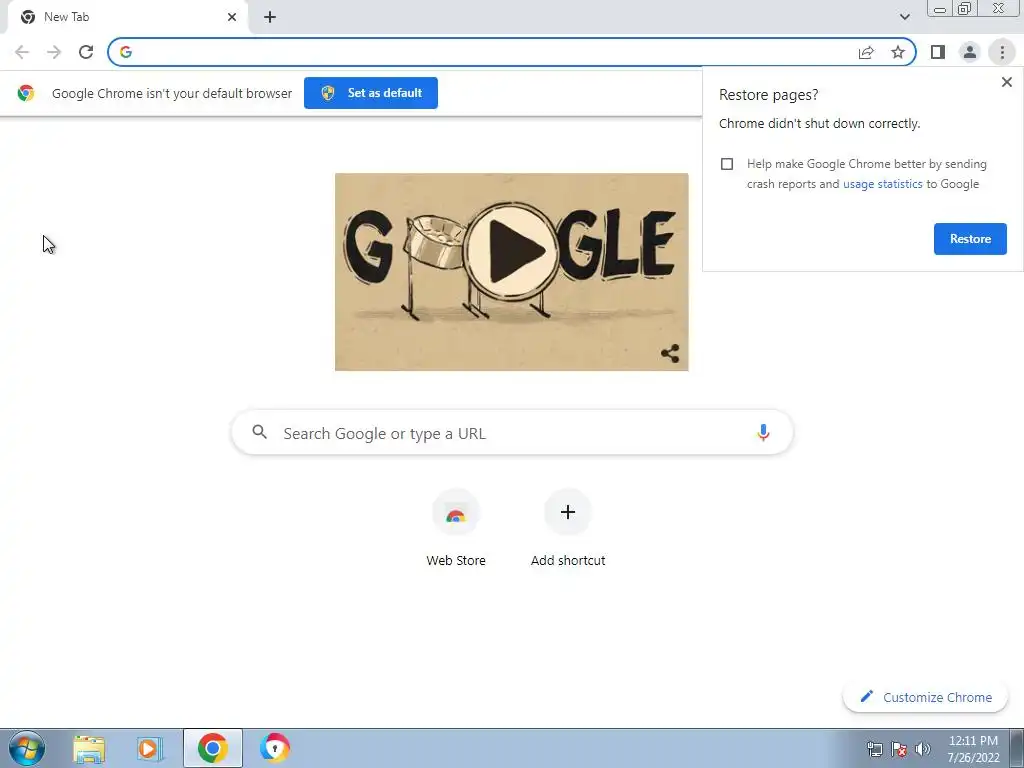Click the magnifier icon in search box
1024x768 pixels.
pos(259,432)
